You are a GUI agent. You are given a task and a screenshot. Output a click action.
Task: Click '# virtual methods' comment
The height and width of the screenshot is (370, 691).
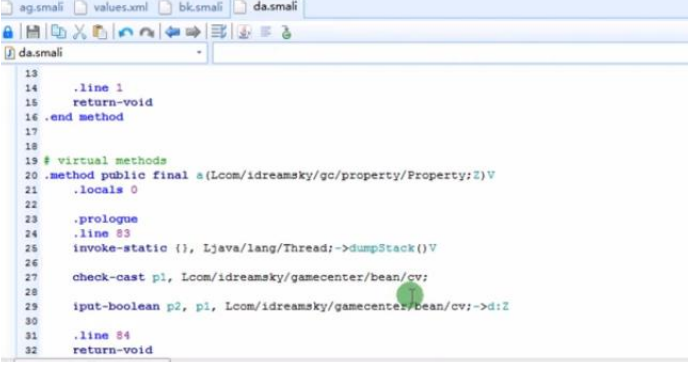(105, 161)
